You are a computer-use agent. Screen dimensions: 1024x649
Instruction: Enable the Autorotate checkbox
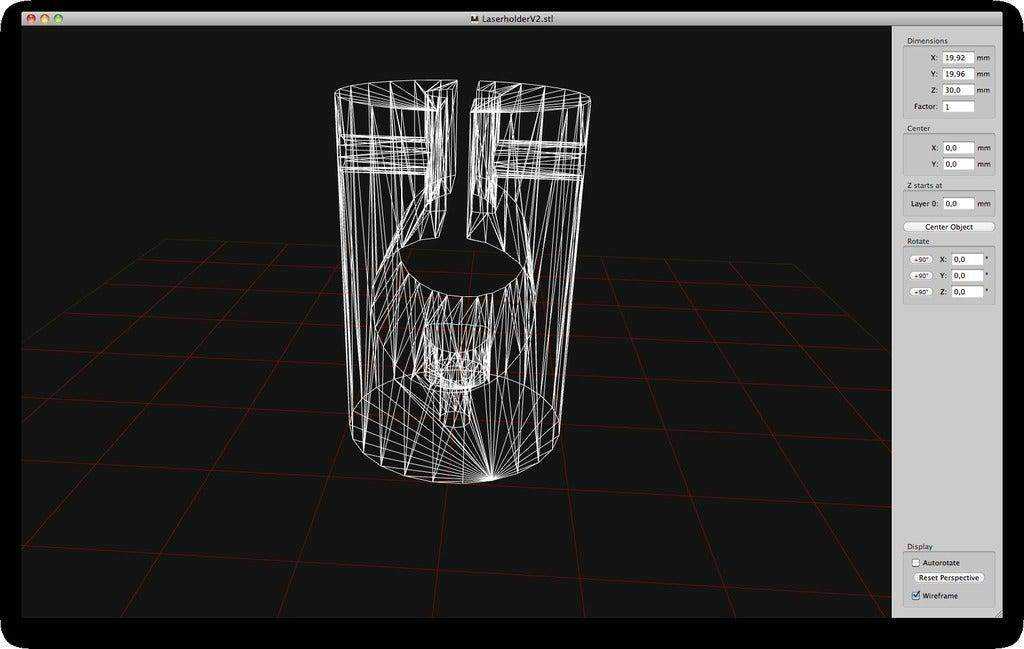pyautogui.click(x=916, y=563)
